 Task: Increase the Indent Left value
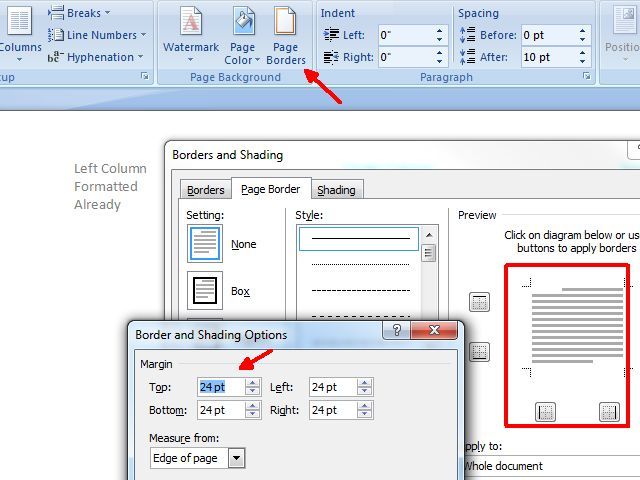point(440,31)
